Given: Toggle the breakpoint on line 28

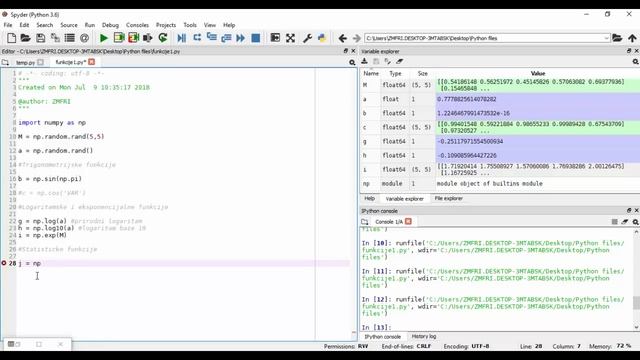Looking at the screenshot, I should click(x=4, y=263).
